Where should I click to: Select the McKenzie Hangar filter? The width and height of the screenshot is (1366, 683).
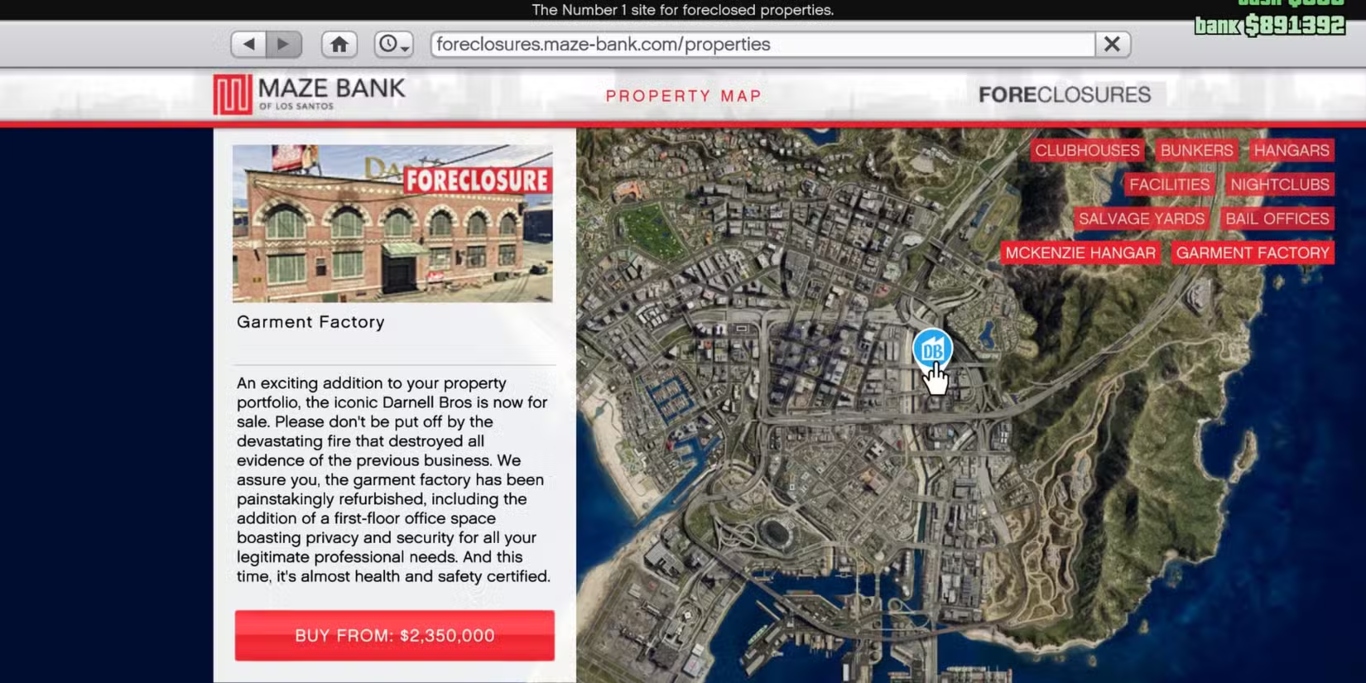[x=1080, y=252]
